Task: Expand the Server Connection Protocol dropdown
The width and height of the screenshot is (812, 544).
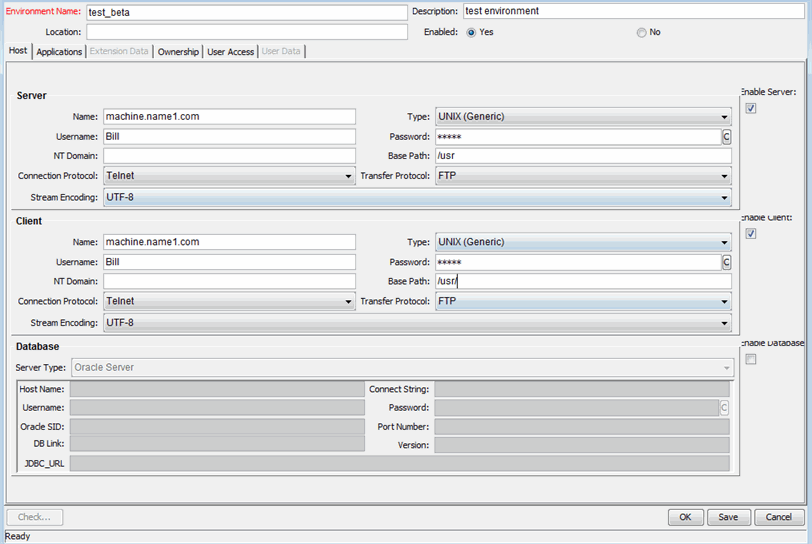Action: click(229, 176)
